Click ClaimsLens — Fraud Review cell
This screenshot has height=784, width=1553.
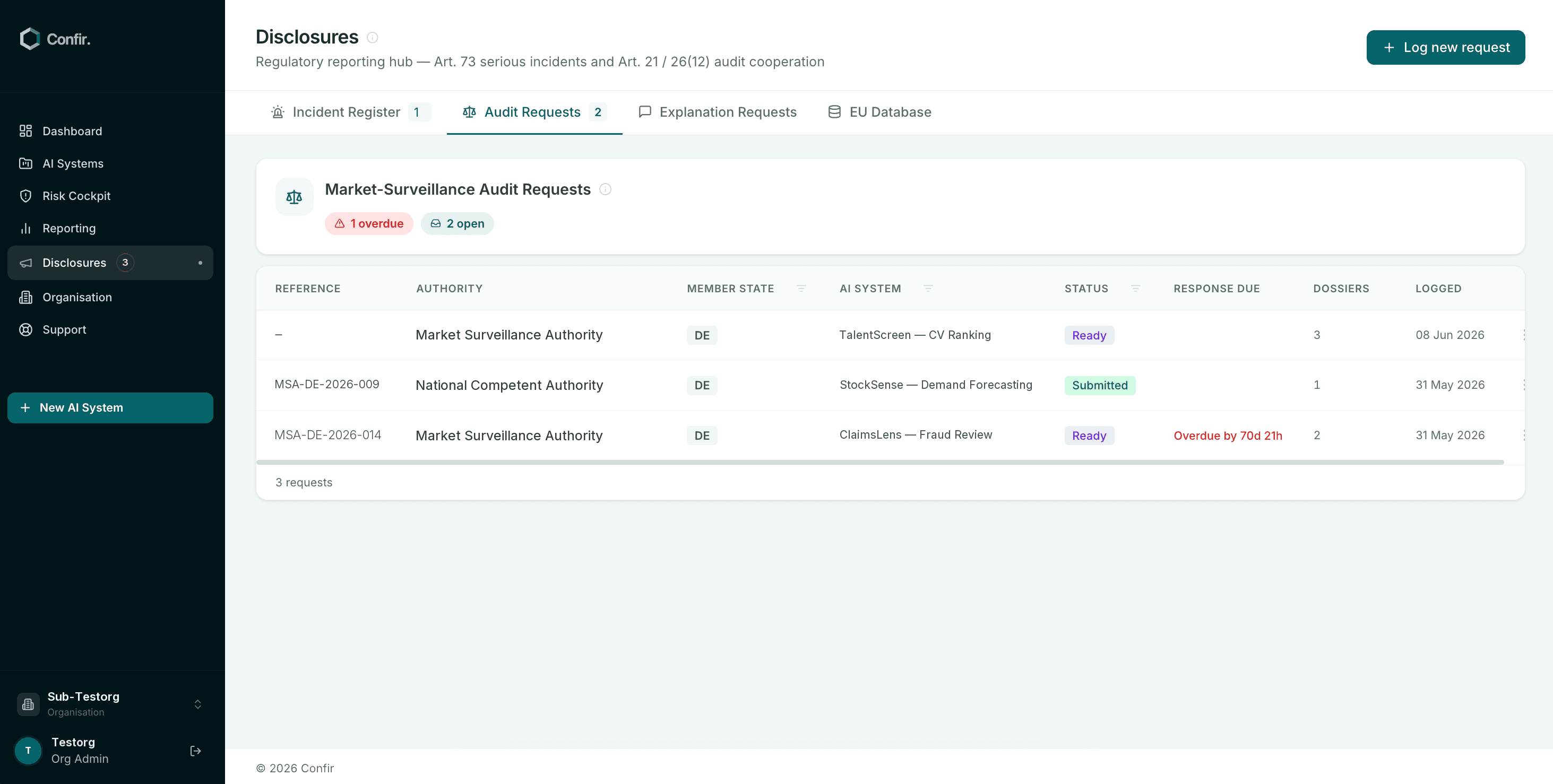[x=916, y=435]
